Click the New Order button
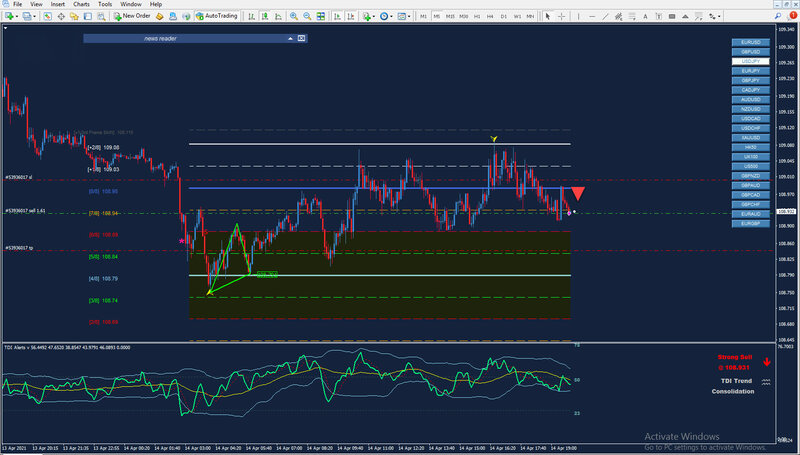 point(132,16)
